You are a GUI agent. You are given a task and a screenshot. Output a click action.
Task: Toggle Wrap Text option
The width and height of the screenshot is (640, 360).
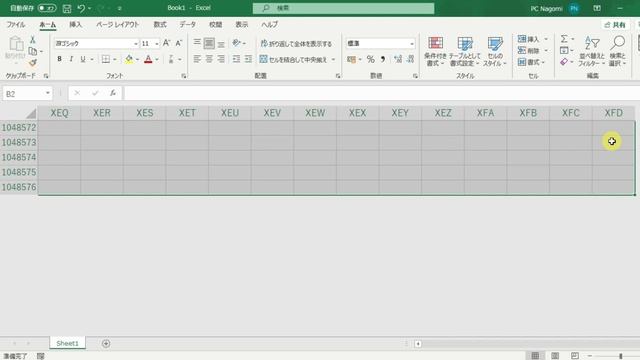coord(296,43)
